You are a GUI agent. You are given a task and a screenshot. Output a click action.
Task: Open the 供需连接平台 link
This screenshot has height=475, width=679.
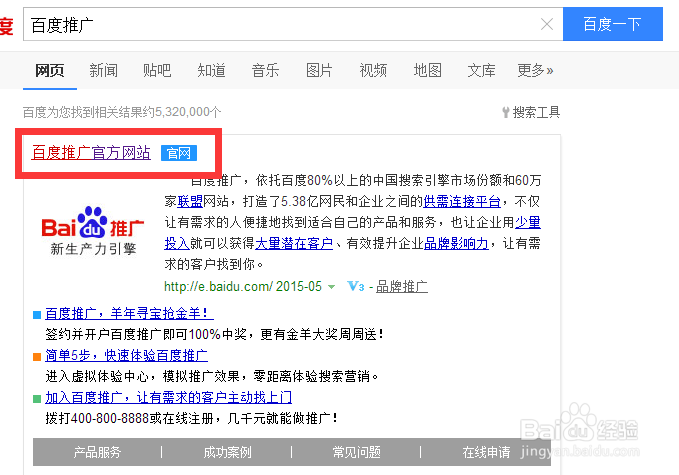(462, 201)
